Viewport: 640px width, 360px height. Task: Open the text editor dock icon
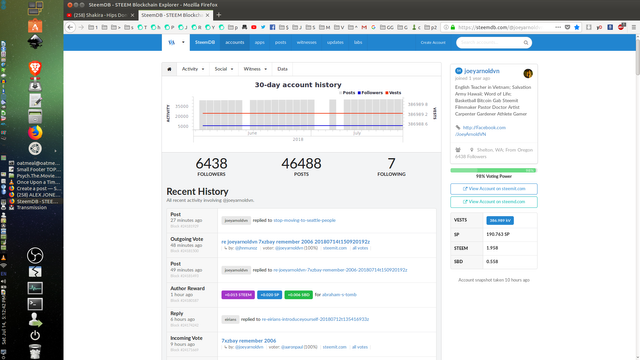[35, 100]
